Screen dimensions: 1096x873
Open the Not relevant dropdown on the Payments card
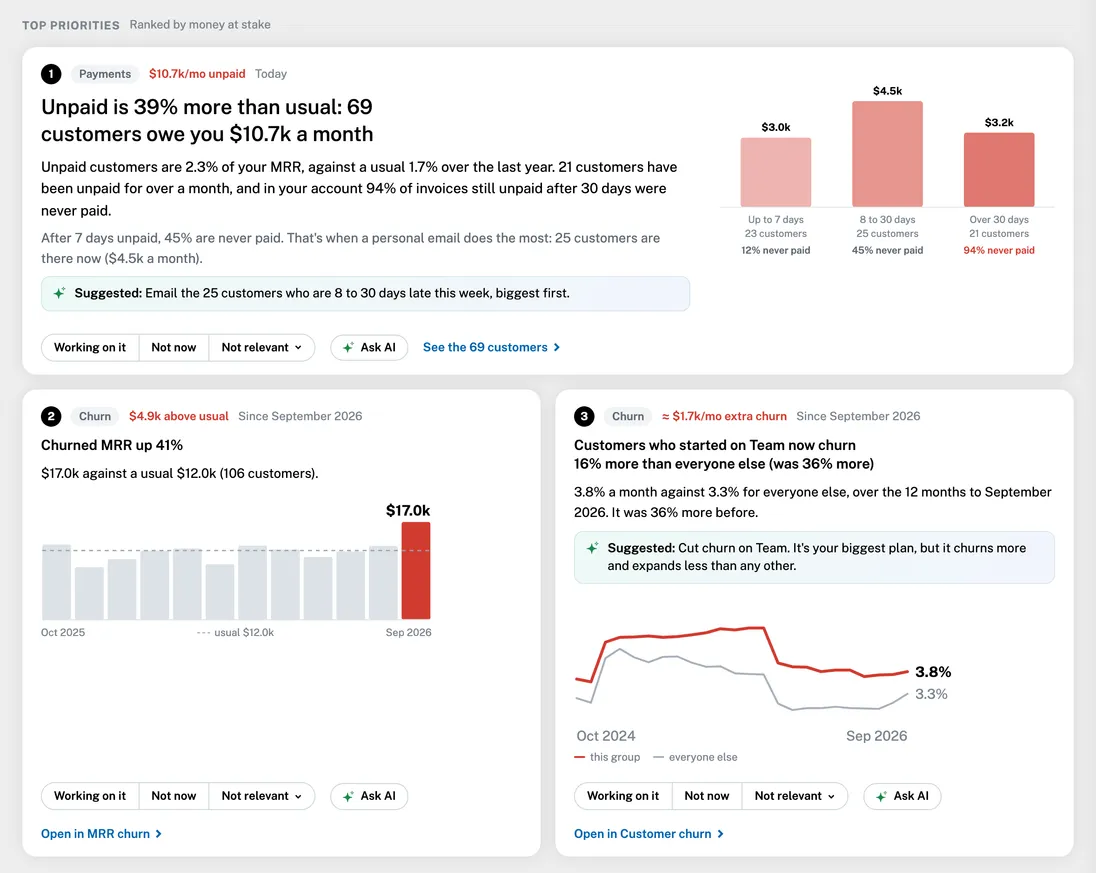pyautogui.click(x=261, y=347)
